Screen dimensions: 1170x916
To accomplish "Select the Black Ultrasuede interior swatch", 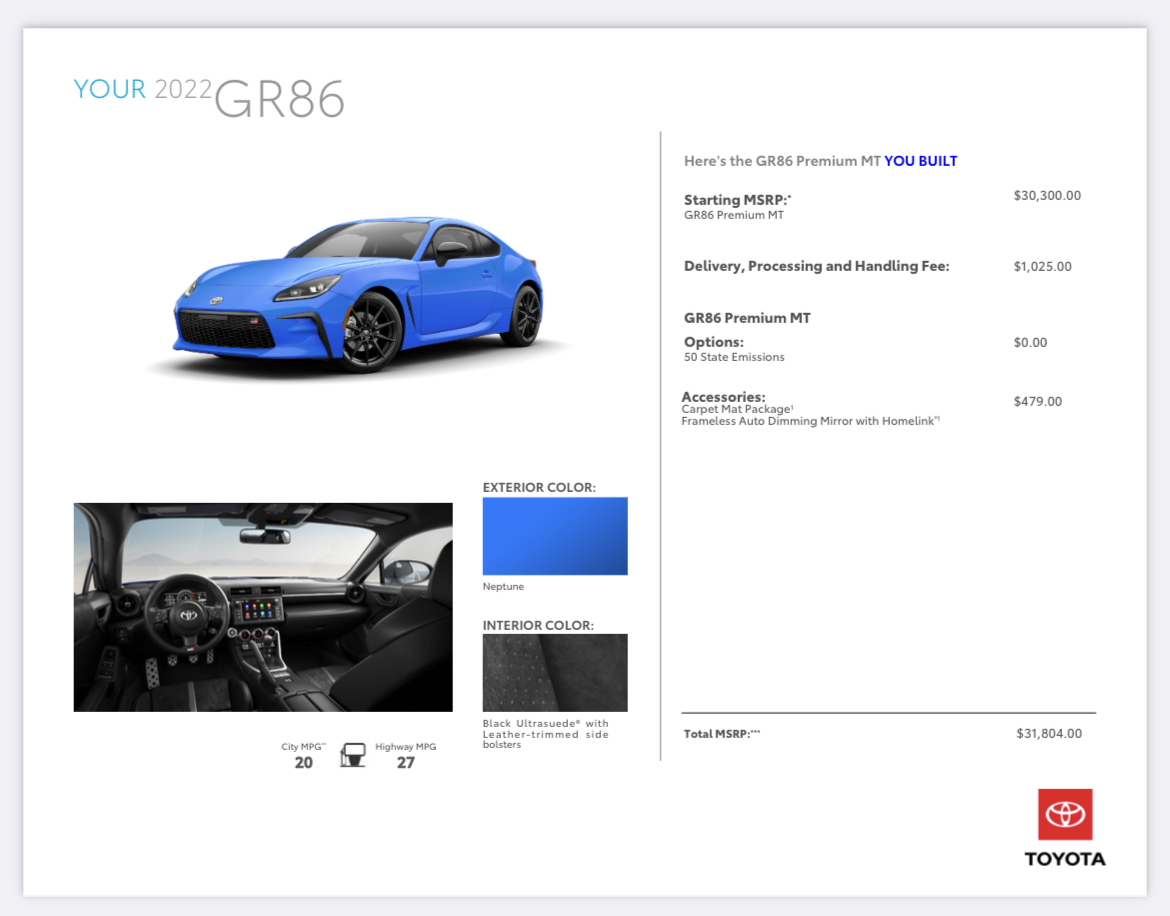I will (555, 673).
